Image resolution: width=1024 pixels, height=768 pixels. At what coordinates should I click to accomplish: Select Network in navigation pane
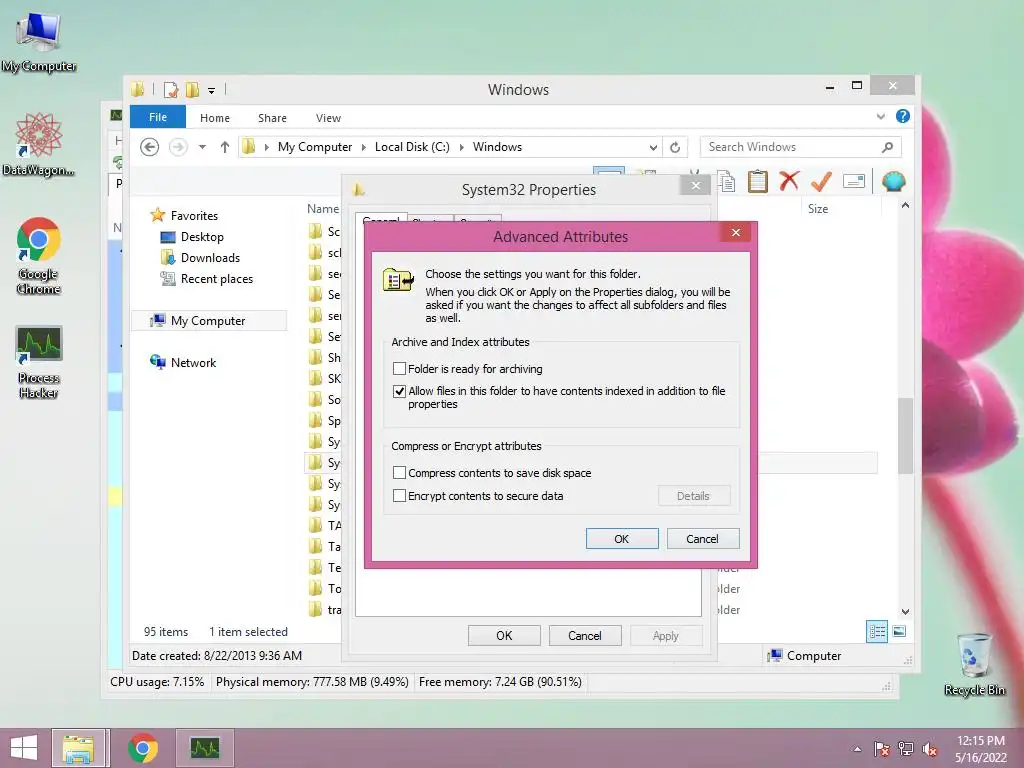pos(193,362)
